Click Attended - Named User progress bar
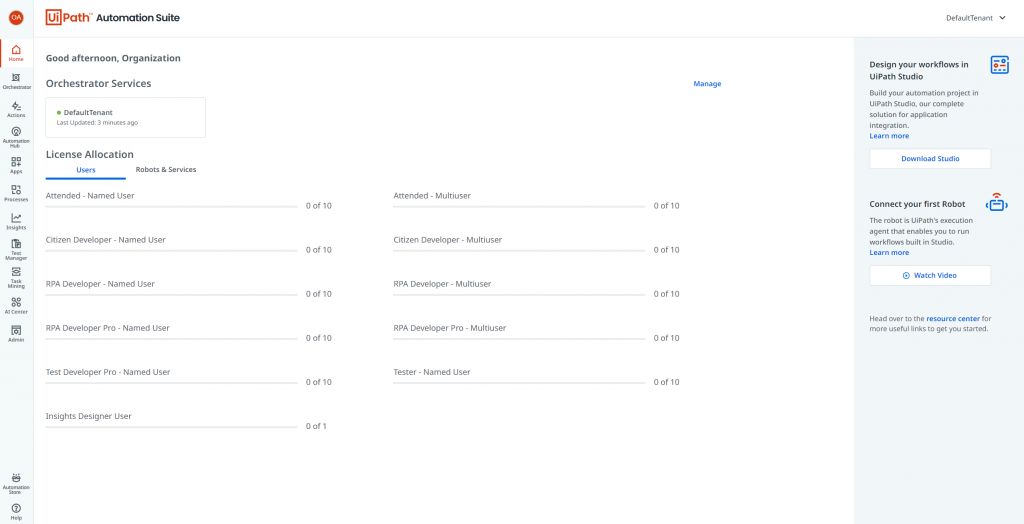 [171, 206]
